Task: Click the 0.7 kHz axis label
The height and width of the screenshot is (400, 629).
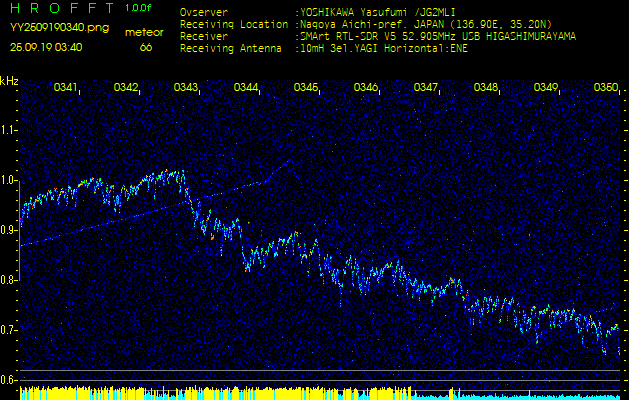Action: pos(8,331)
